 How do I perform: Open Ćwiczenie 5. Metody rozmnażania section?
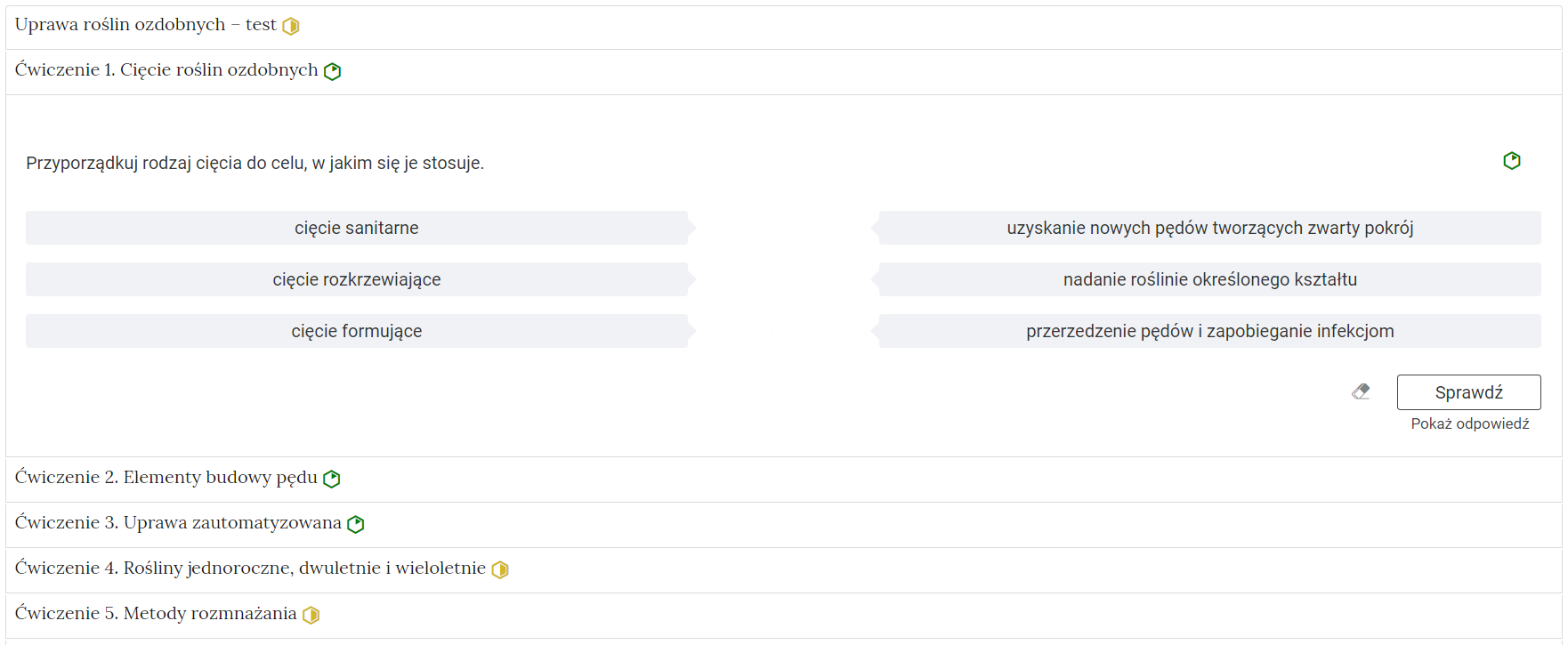(x=156, y=614)
